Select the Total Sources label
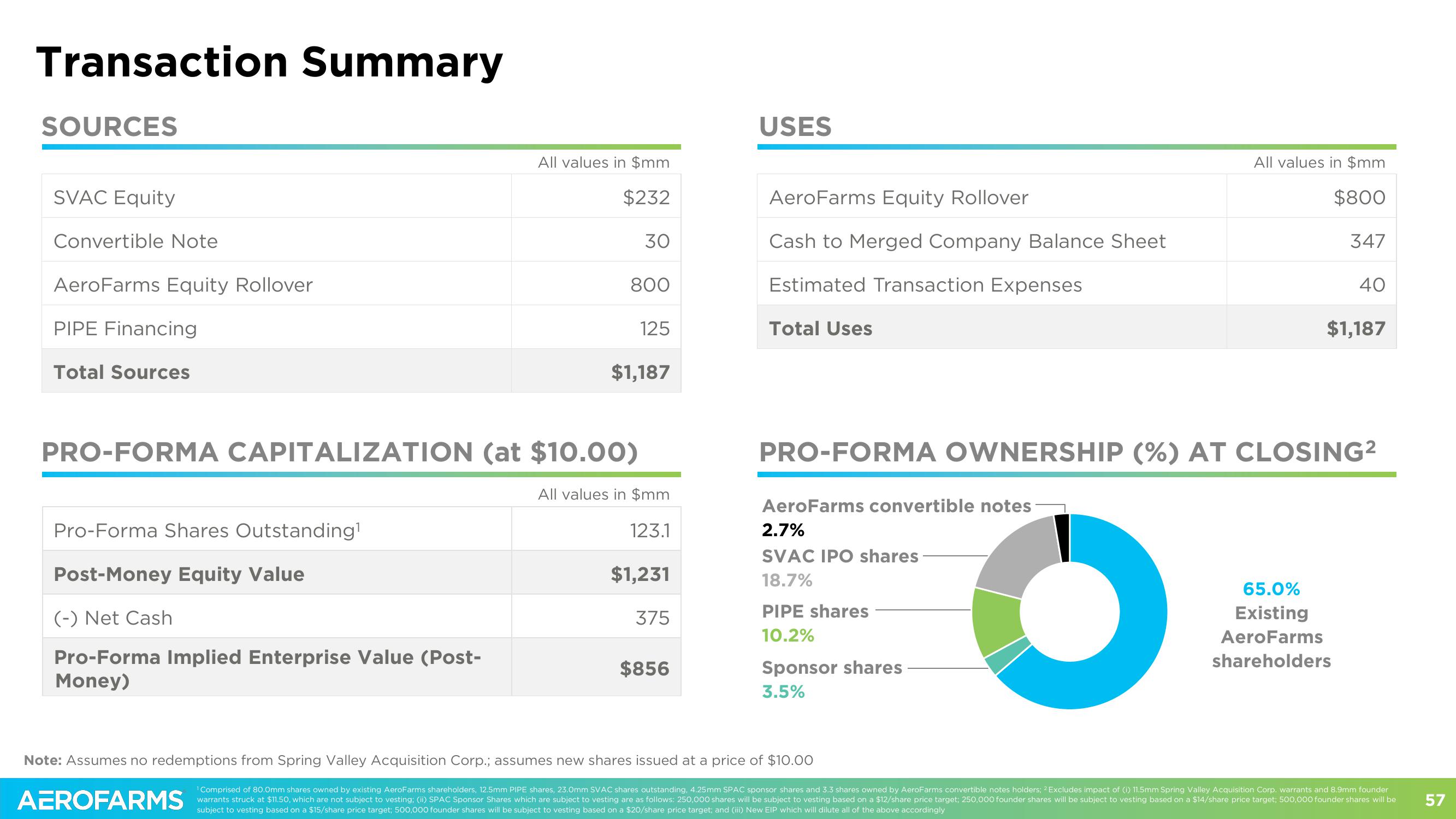1456x819 pixels. coord(122,372)
